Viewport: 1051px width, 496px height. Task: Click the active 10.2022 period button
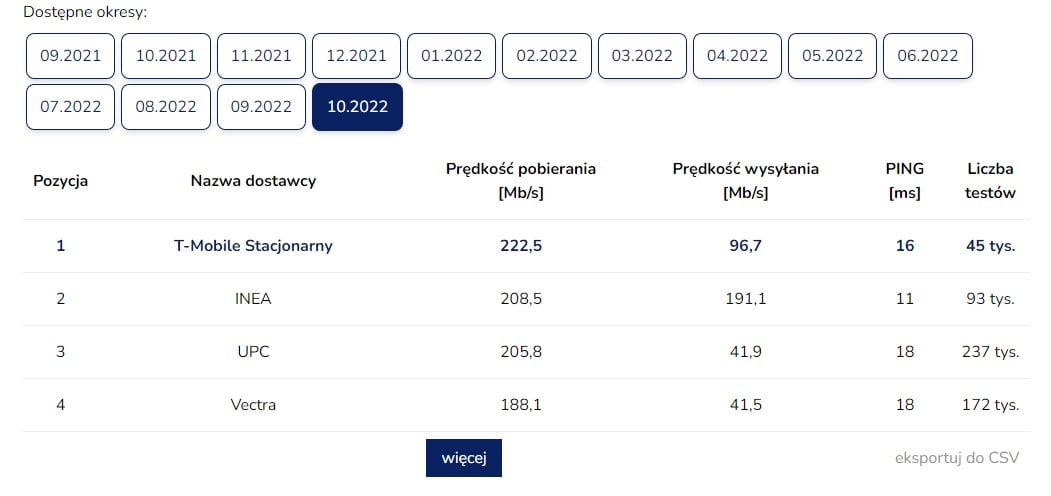[x=357, y=107]
